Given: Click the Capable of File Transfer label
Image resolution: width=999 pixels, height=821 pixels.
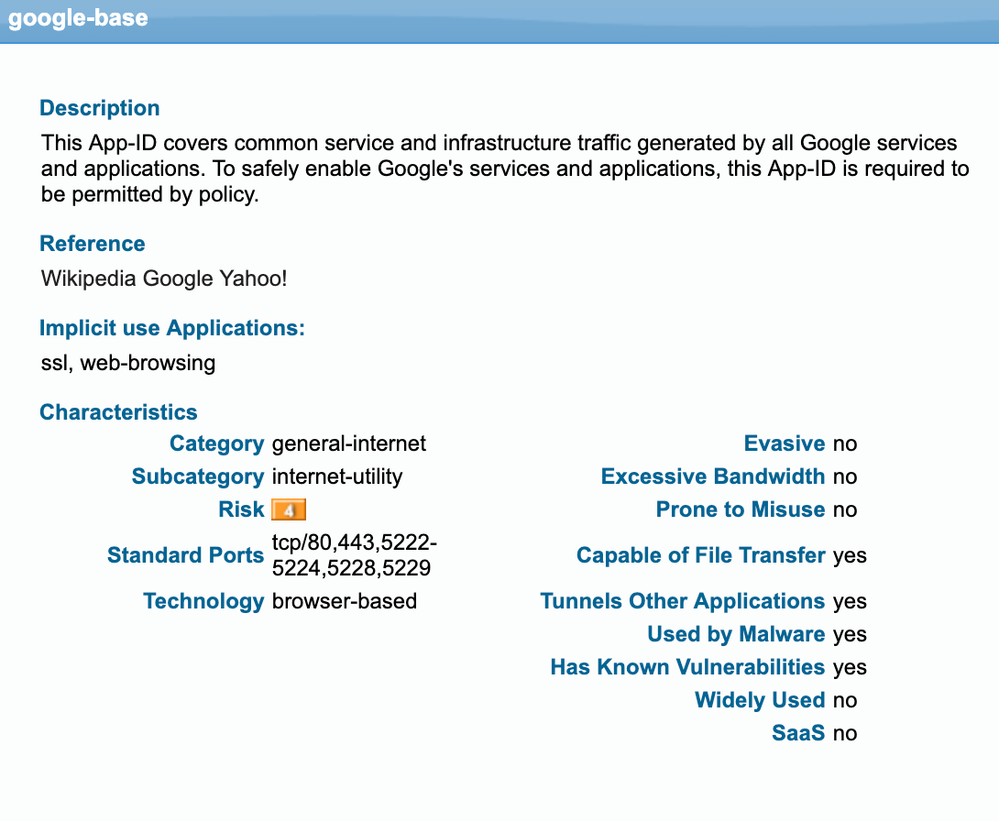Looking at the screenshot, I should [x=700, y=555].
